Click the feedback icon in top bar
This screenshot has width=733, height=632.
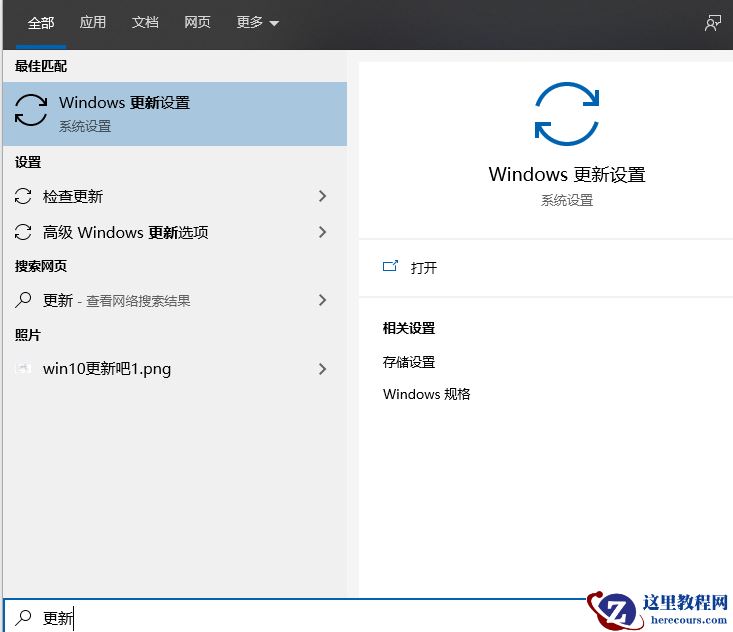point(712,22)
